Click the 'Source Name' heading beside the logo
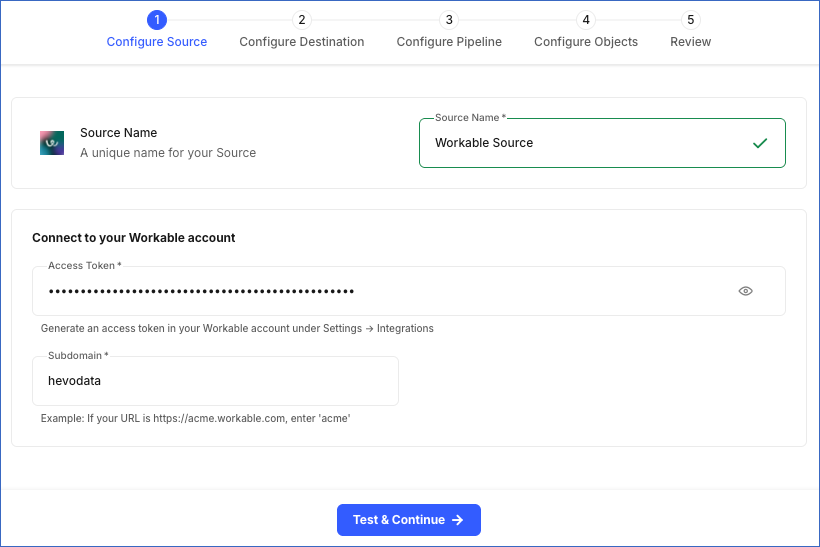820x547 pixels. (x=119, y=133)
